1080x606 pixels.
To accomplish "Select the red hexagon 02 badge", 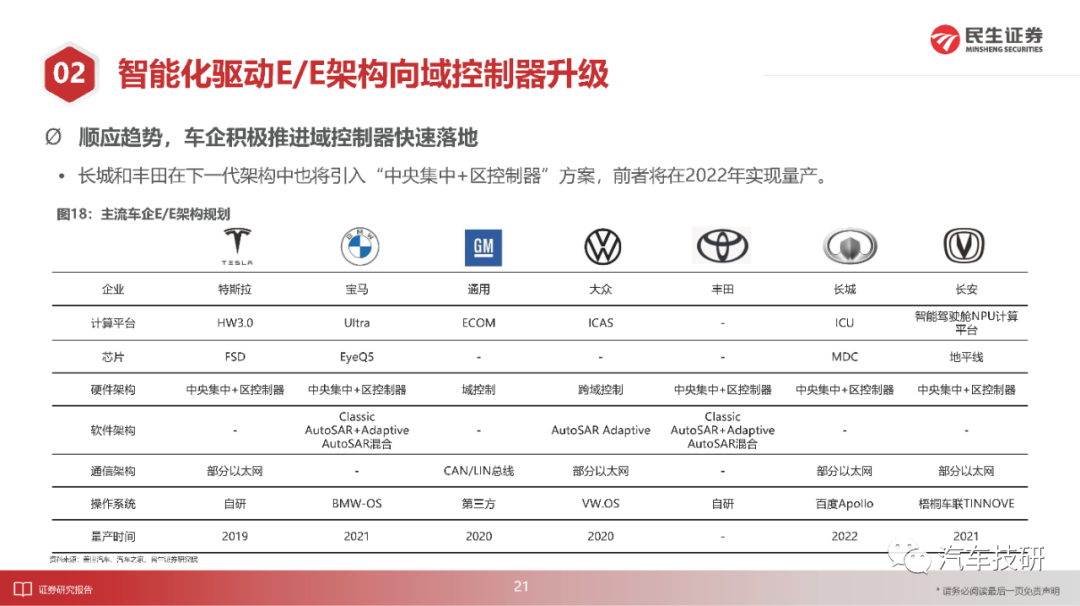I will pos(70,73).
